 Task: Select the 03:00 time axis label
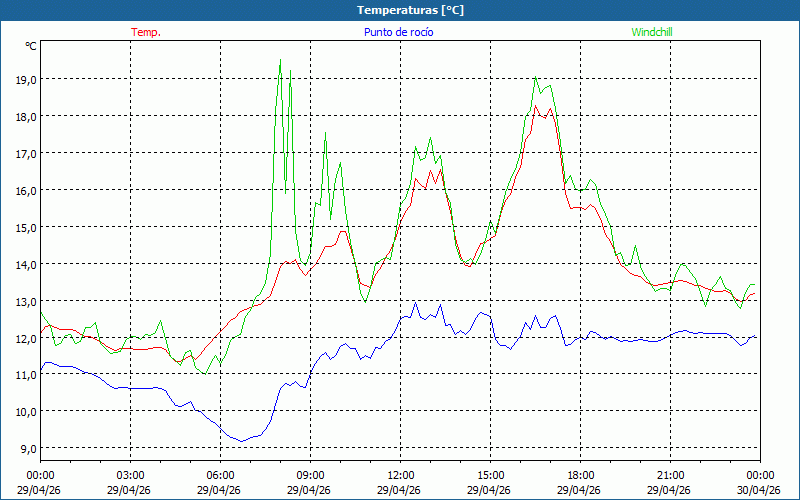[130, 475]
